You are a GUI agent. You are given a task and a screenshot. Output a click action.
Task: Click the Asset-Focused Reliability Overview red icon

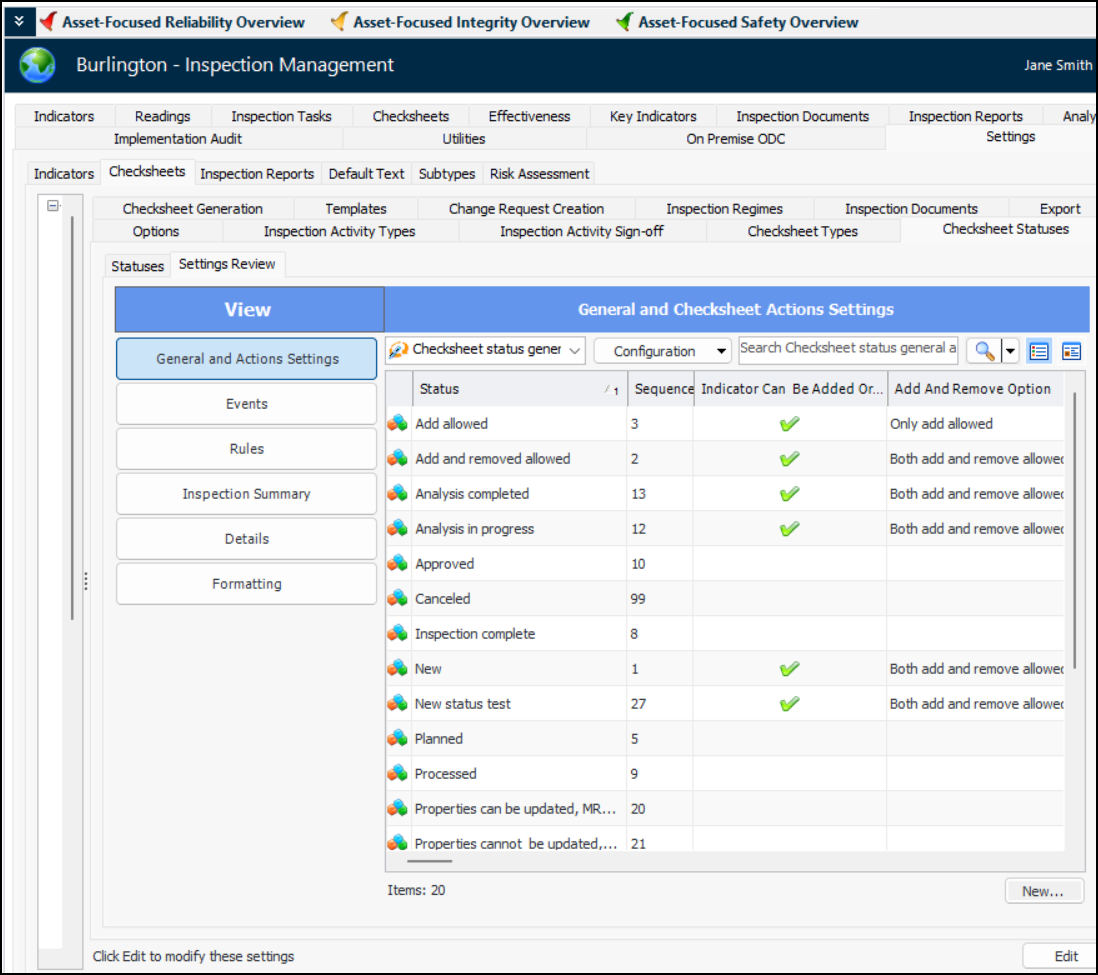[x=47, y=22]
